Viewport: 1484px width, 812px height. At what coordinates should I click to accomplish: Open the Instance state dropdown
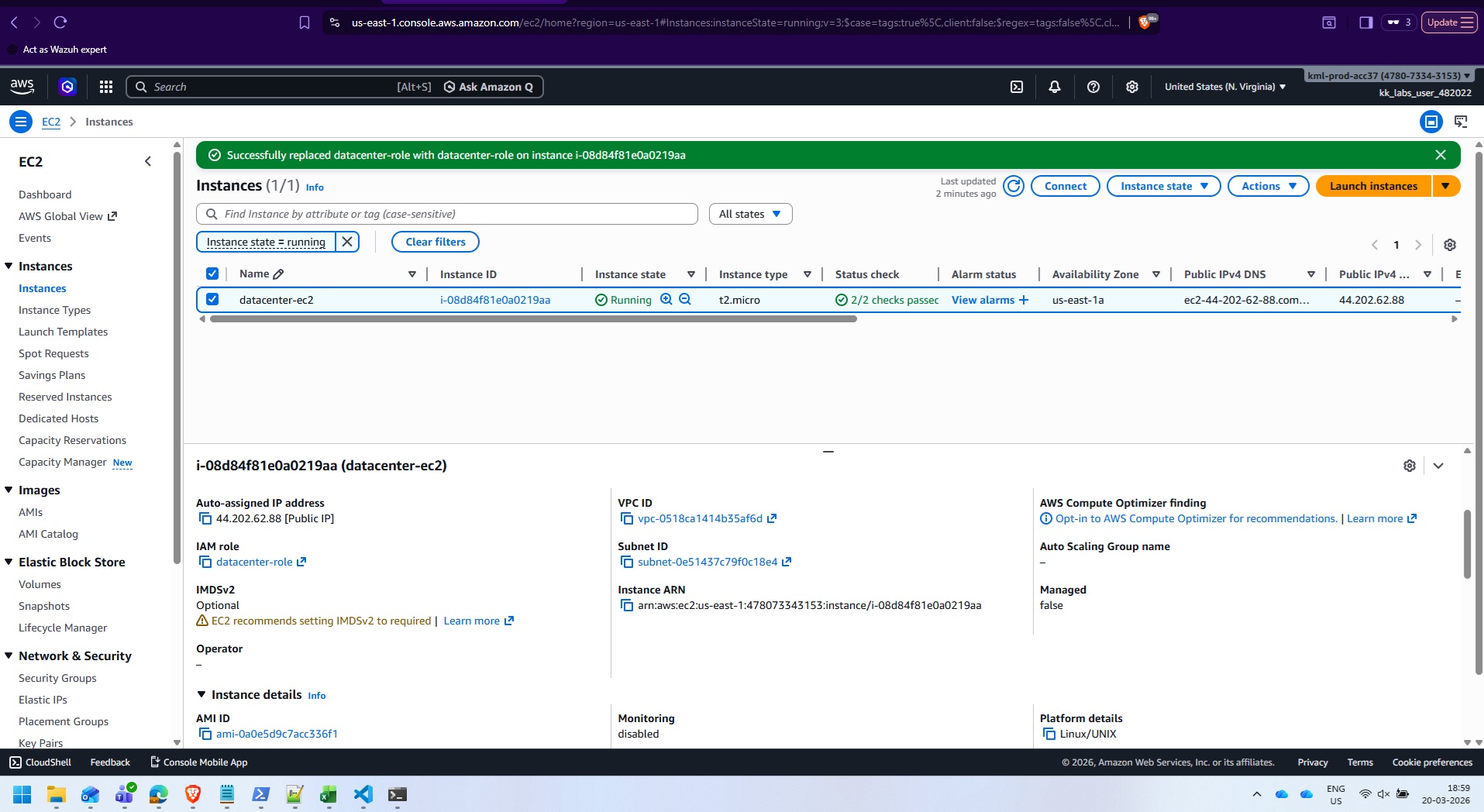tap(1164, 186)
